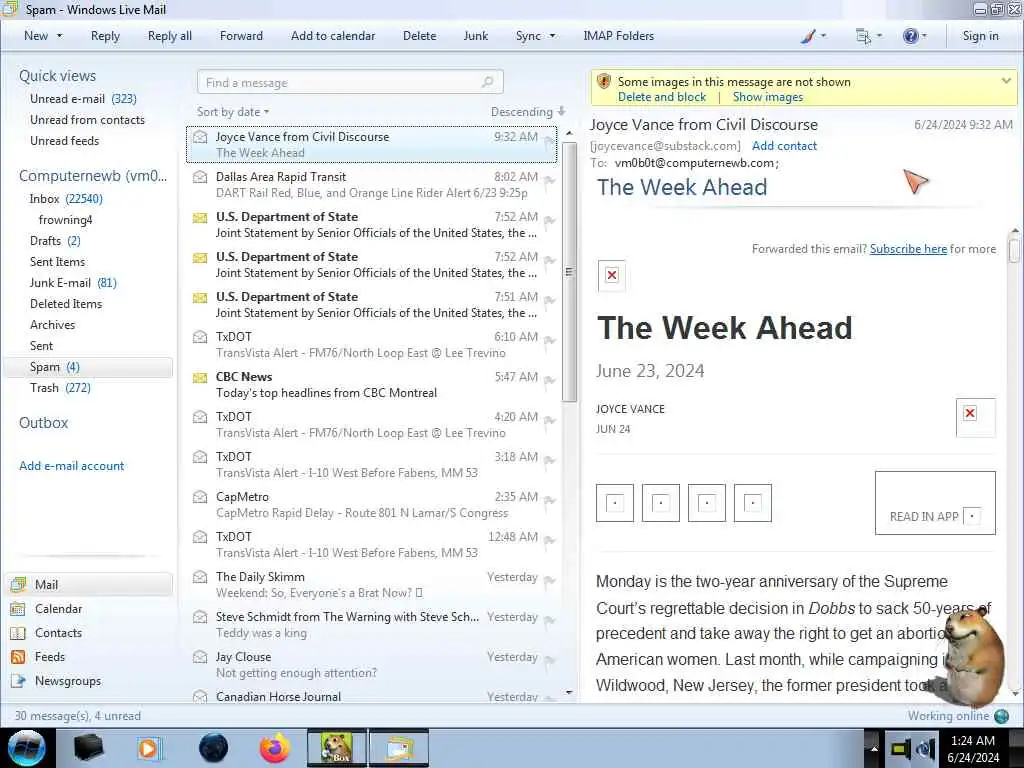Flag The Daily Skimm message
Image resolution: width=1024 pixels, height=768 pixels.
(x=549, y=581)
